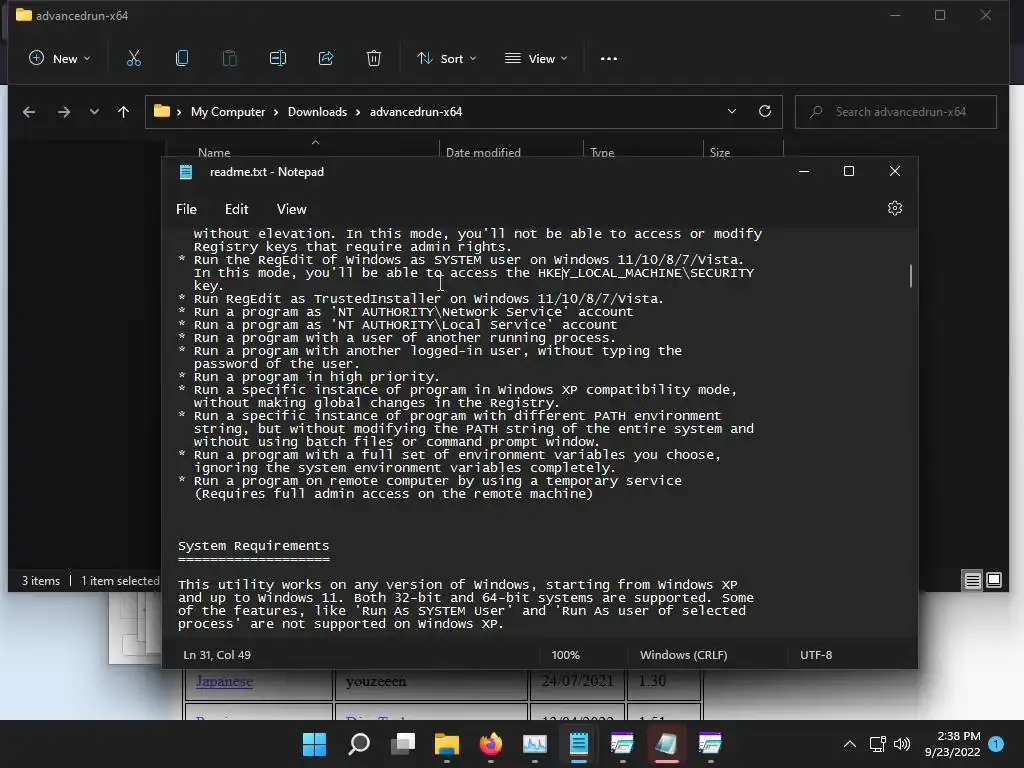Viewport: 1024px width, 768px height.
Task: Maximize the Notepad window
Action: coord(849,171)
